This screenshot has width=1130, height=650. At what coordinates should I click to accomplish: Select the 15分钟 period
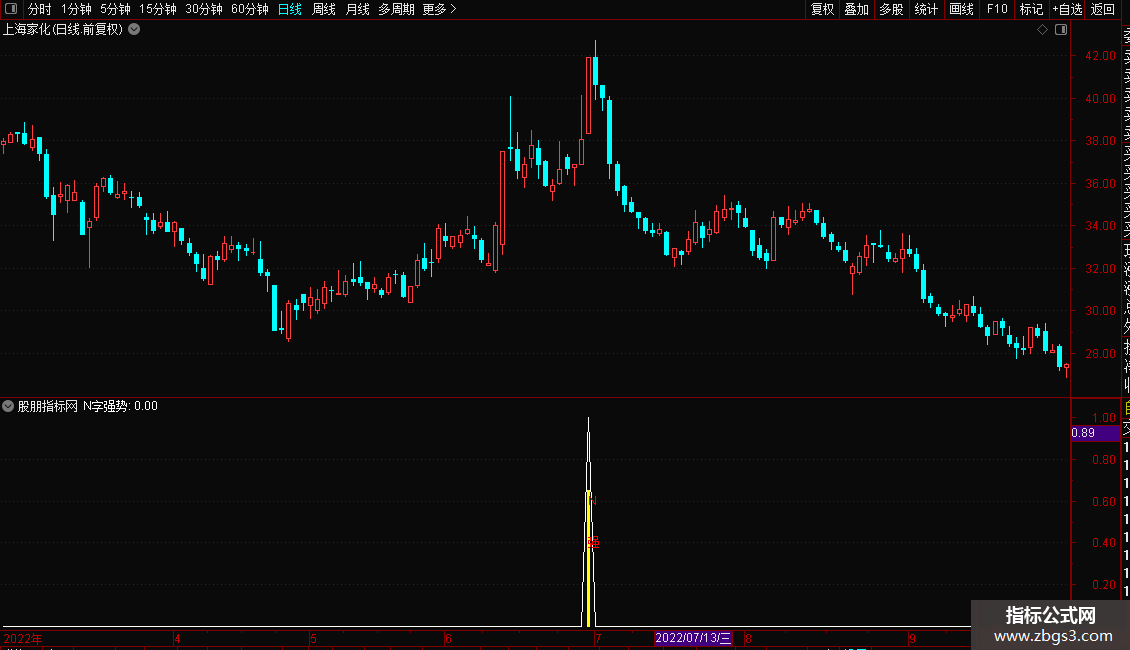pyautogui.click(x=158, y=9)
